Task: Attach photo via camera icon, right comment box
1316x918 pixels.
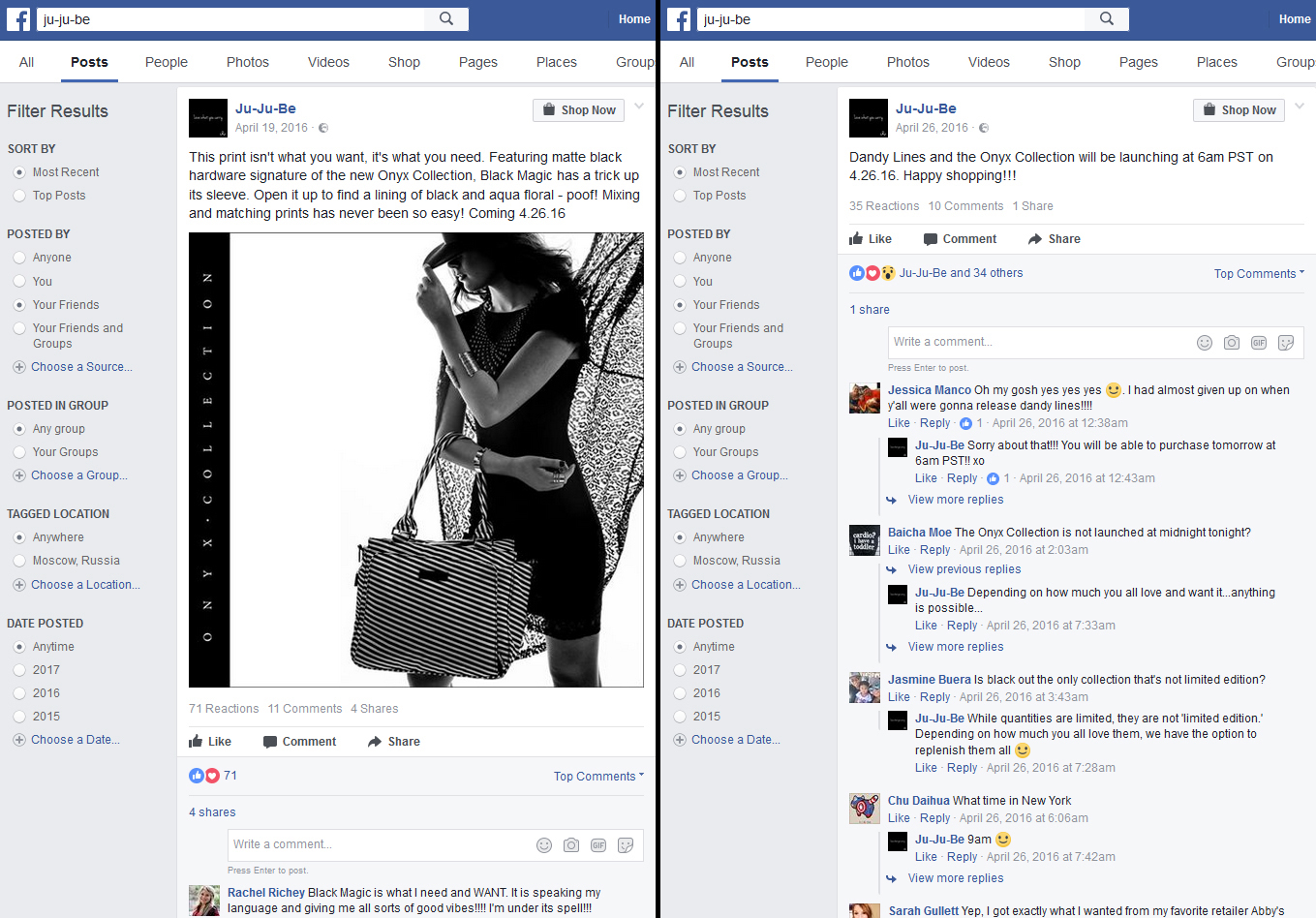Action: (x=1232, y=343)
